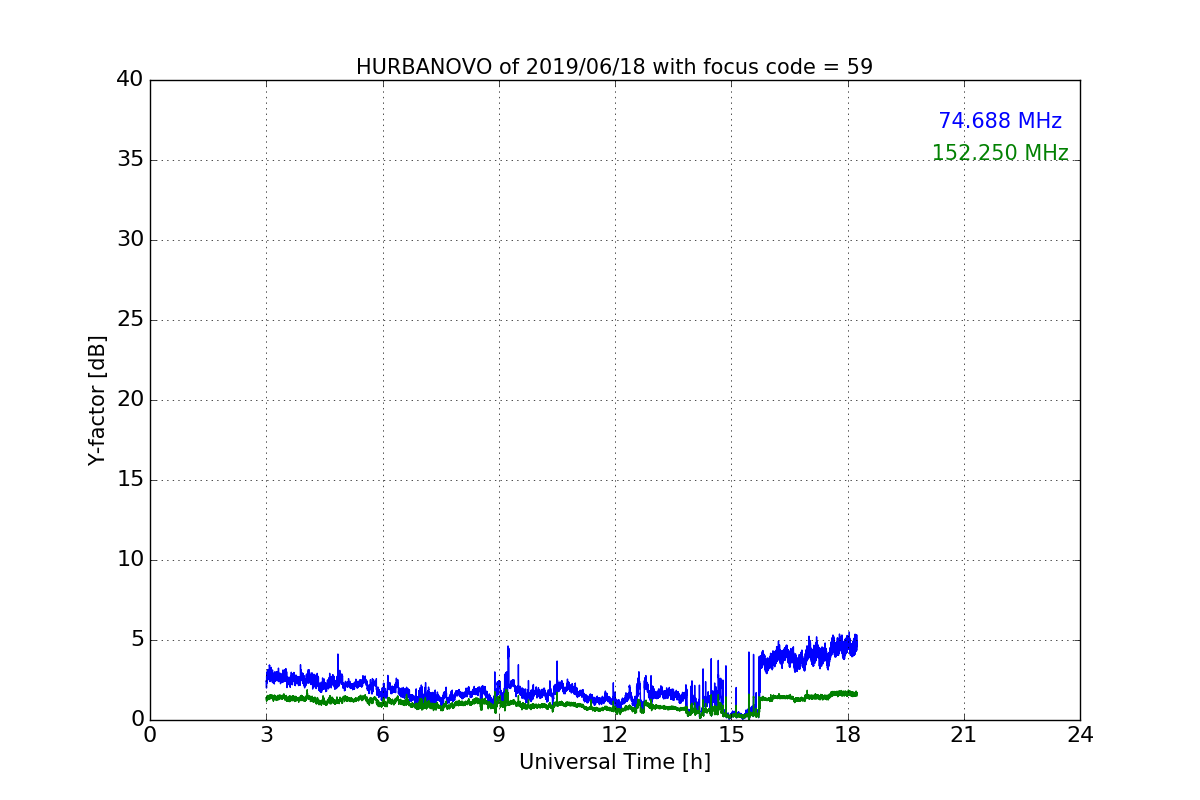Click x-axis tick label 9
Screen dimensions: 1200x800
[499, 735]
